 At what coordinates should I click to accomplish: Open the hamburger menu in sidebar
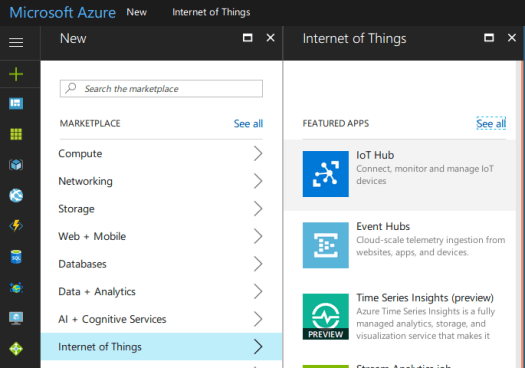[16, 43]
